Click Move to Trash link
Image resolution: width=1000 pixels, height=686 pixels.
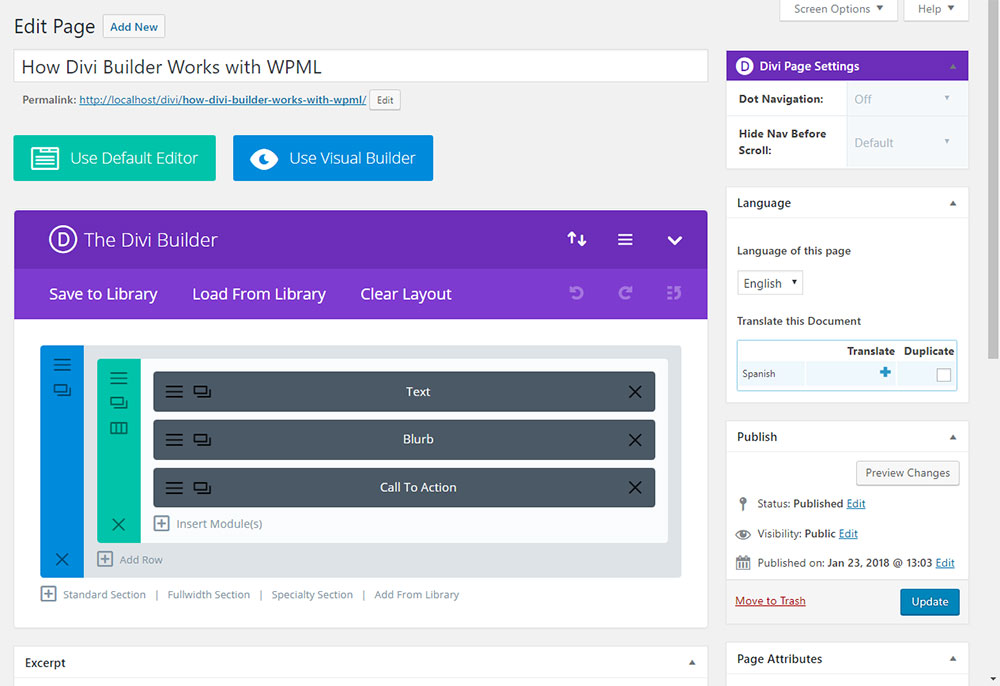click(770, 601)
